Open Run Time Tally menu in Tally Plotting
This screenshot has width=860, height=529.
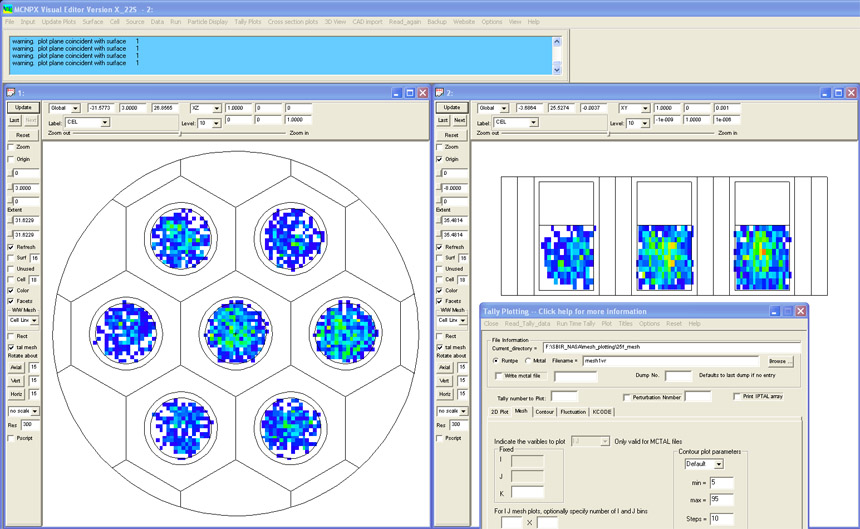pos(575,323)
